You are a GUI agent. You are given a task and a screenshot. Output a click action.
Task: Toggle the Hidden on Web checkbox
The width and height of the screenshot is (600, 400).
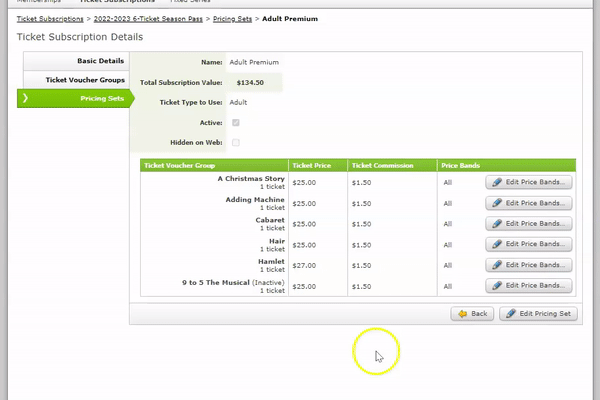click(x=236, y=142)
